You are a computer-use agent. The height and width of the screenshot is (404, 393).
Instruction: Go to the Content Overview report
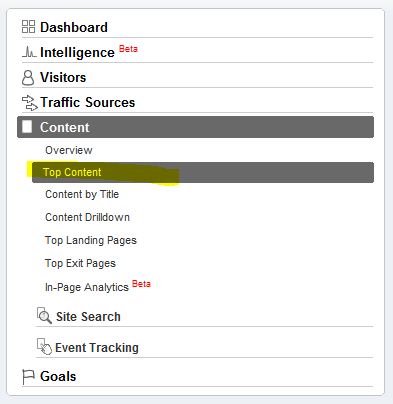69,150
